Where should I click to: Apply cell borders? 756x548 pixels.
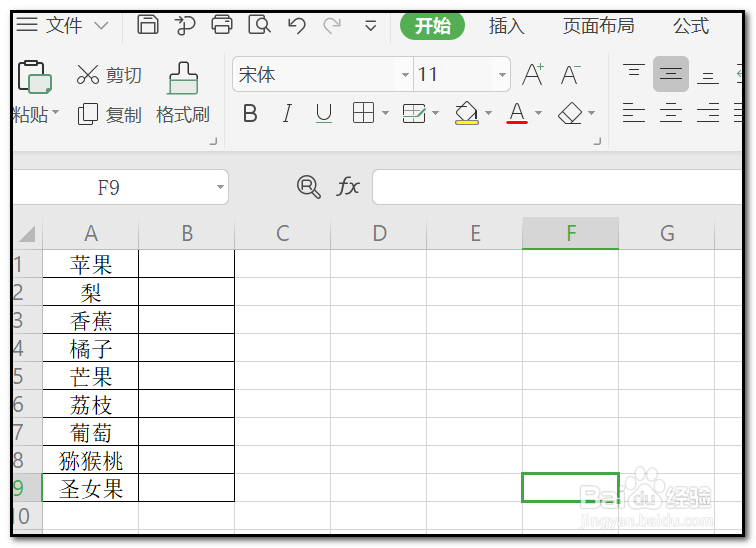363,113
